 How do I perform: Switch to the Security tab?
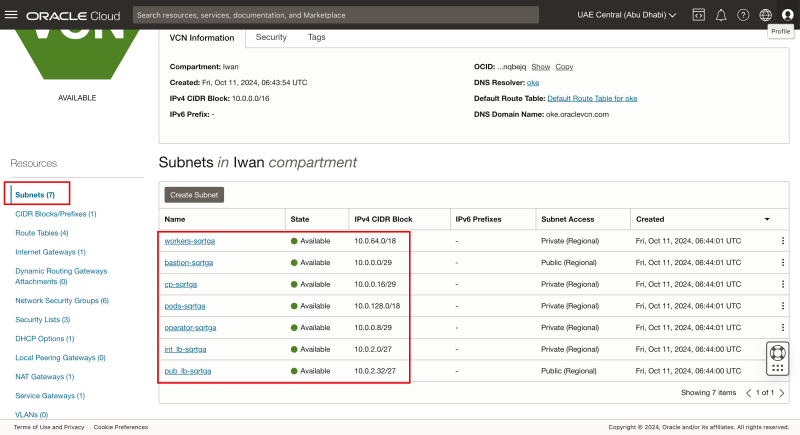pos(271,37)
